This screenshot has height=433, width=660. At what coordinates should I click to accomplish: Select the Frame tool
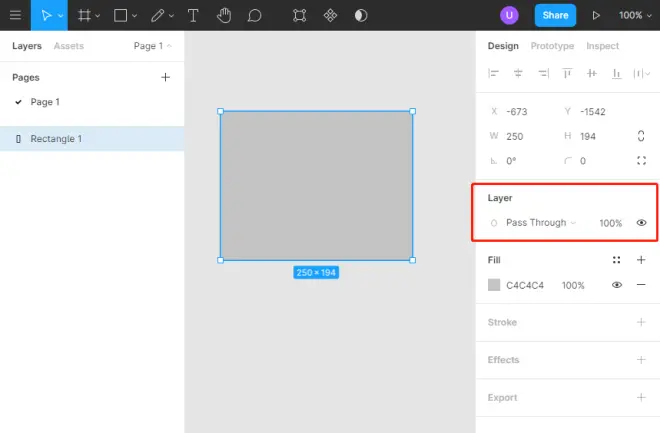coord(84,16)
